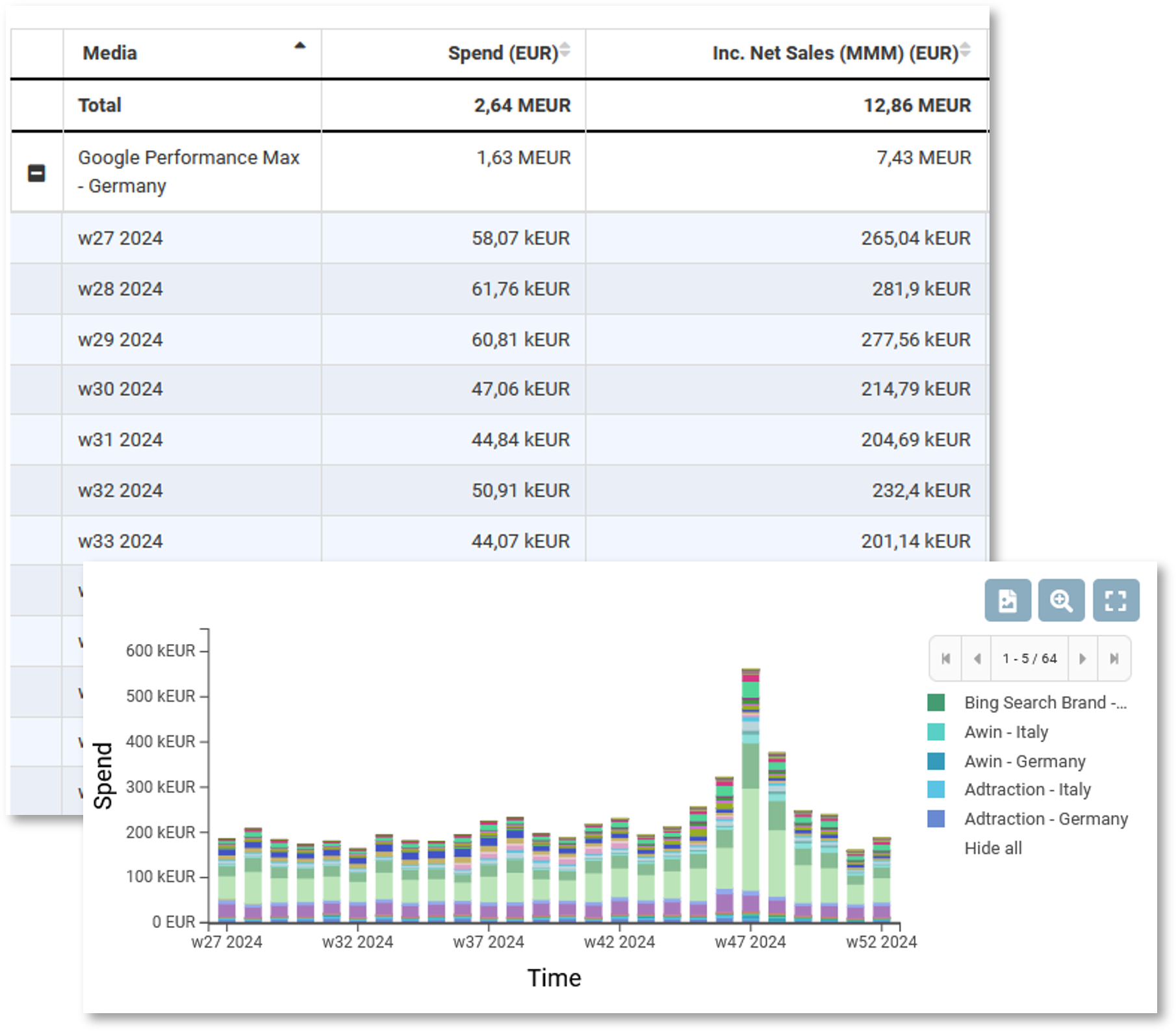Toggle Awin - Germany legend swatch
This screenshot has height=1032, width=1176.
pyautogui.click(x=936, y=761)
